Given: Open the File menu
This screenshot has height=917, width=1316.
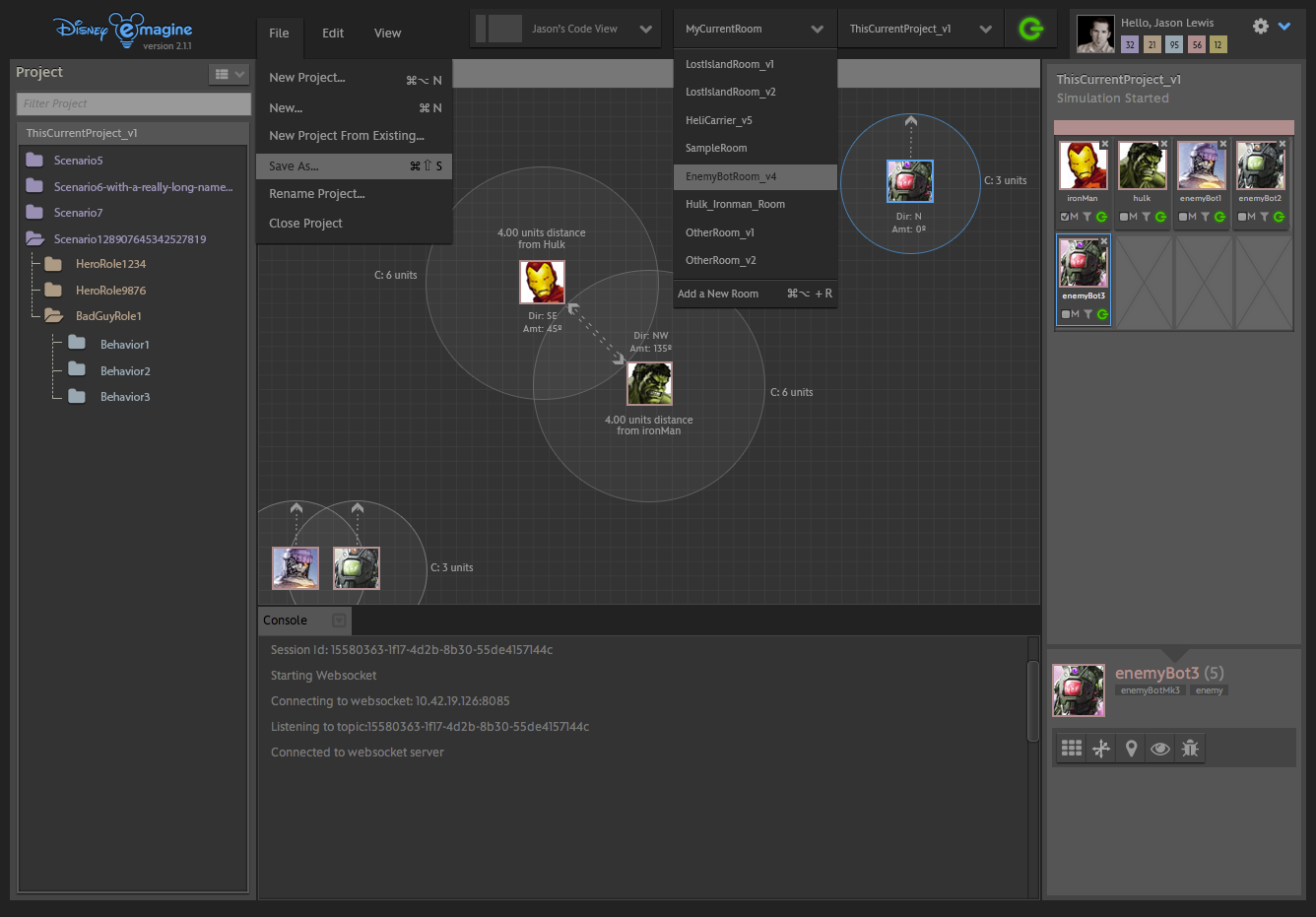Looking at the screenshot, I should [x=280, y=33].
